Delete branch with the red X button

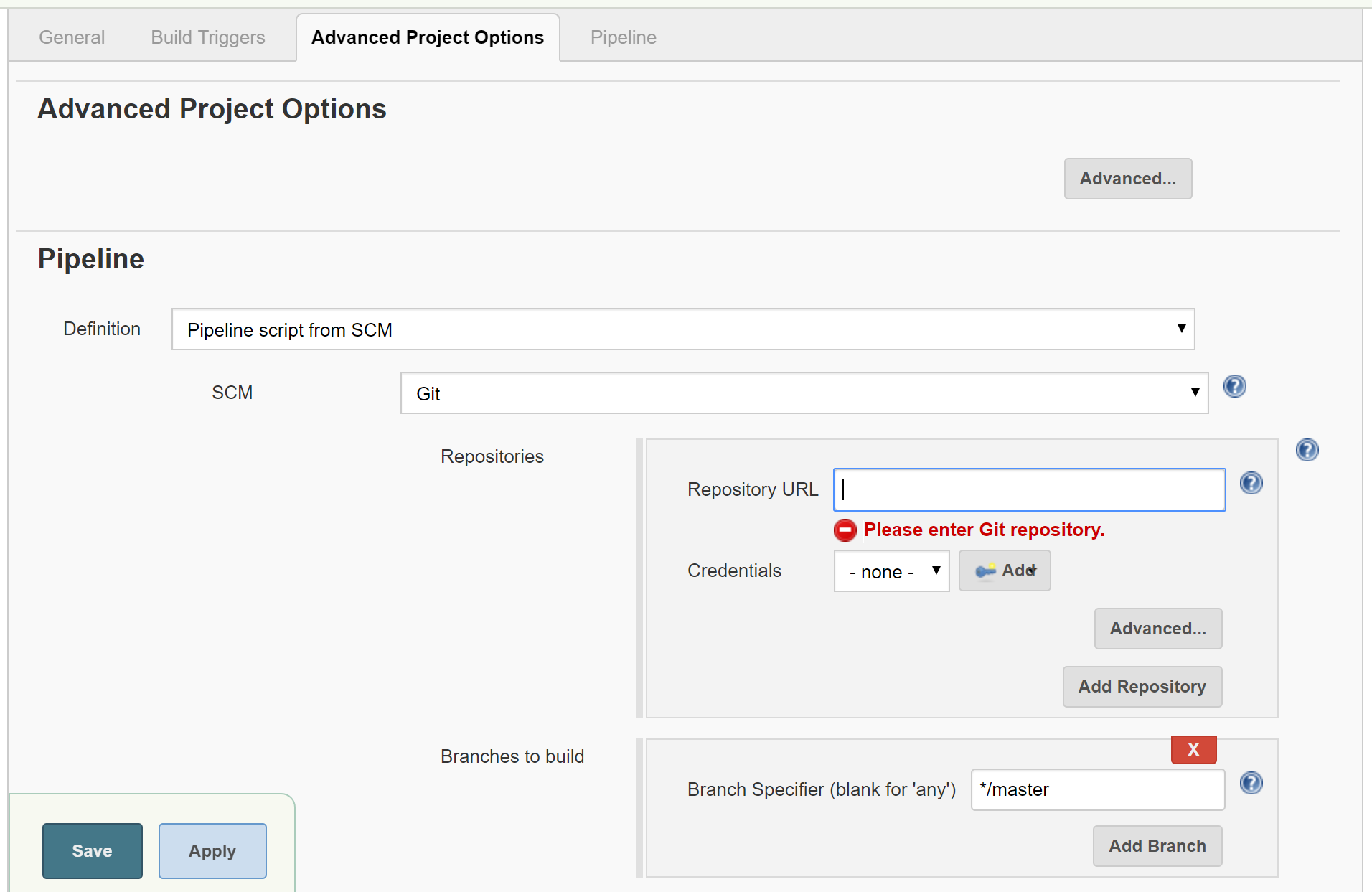1193,749
